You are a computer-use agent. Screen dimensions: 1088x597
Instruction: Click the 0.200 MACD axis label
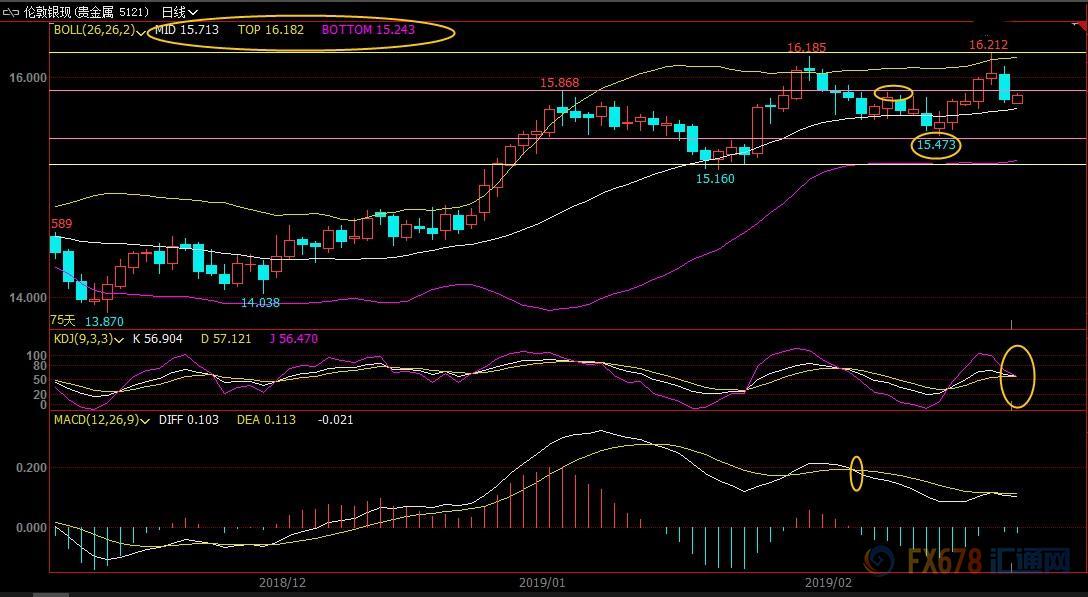(x=31, y=468)
